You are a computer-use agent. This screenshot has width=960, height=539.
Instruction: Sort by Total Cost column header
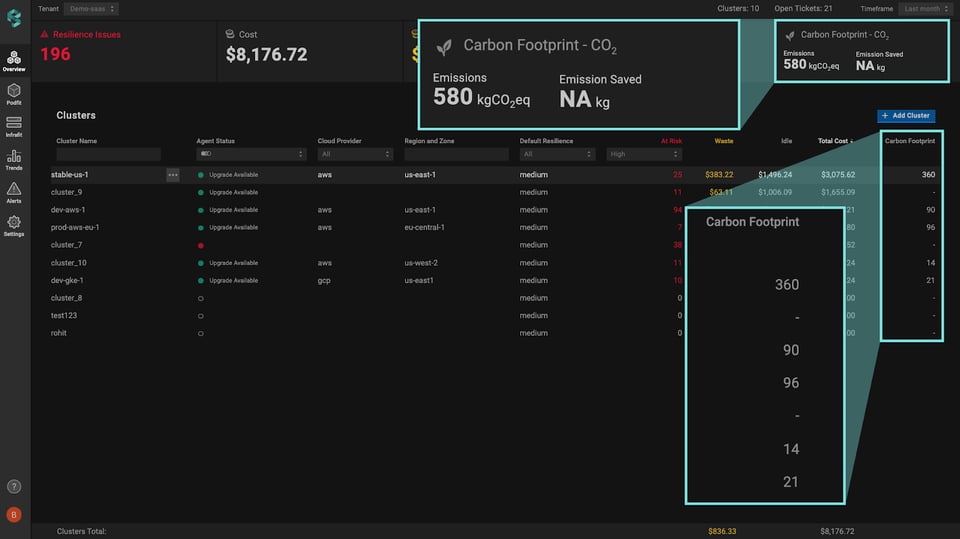point(835,141)
